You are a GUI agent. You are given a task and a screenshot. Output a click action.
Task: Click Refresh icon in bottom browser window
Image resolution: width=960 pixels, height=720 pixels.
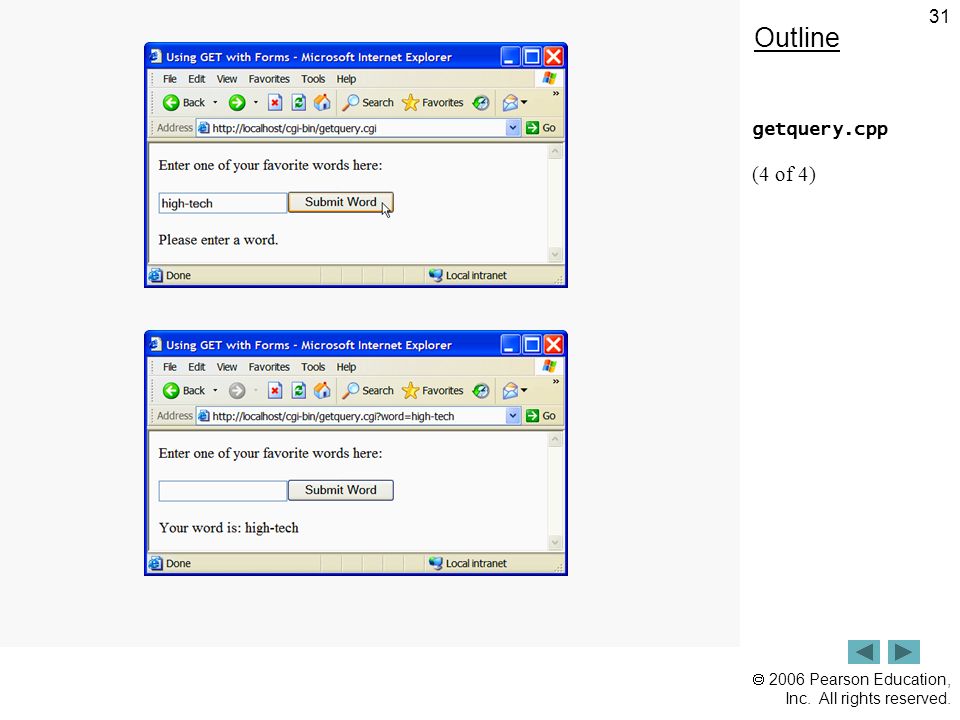tap(298, 391)
